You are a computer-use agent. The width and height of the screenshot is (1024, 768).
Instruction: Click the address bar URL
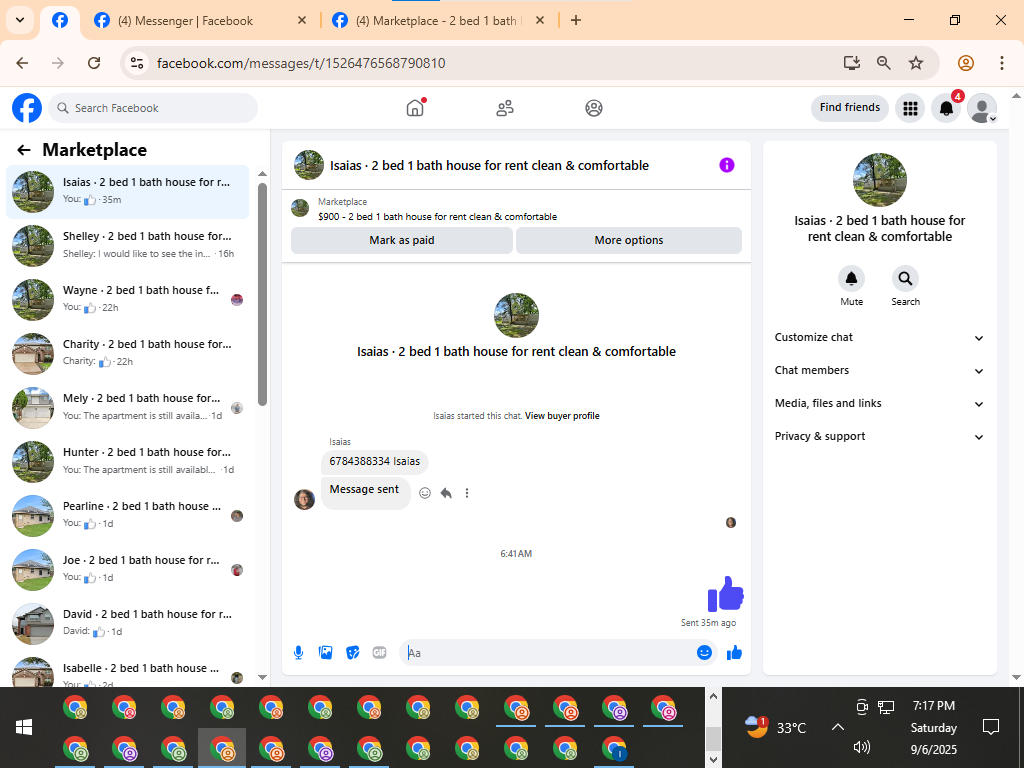tap(301, 63)
